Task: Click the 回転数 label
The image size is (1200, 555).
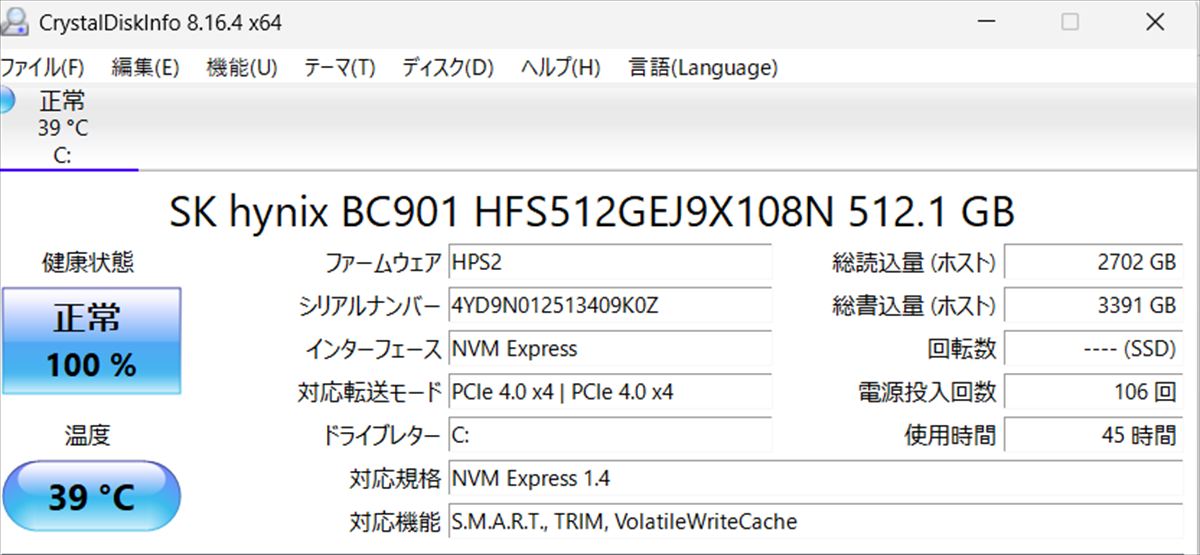Action: pyautogui.click(x=961, y=349)
